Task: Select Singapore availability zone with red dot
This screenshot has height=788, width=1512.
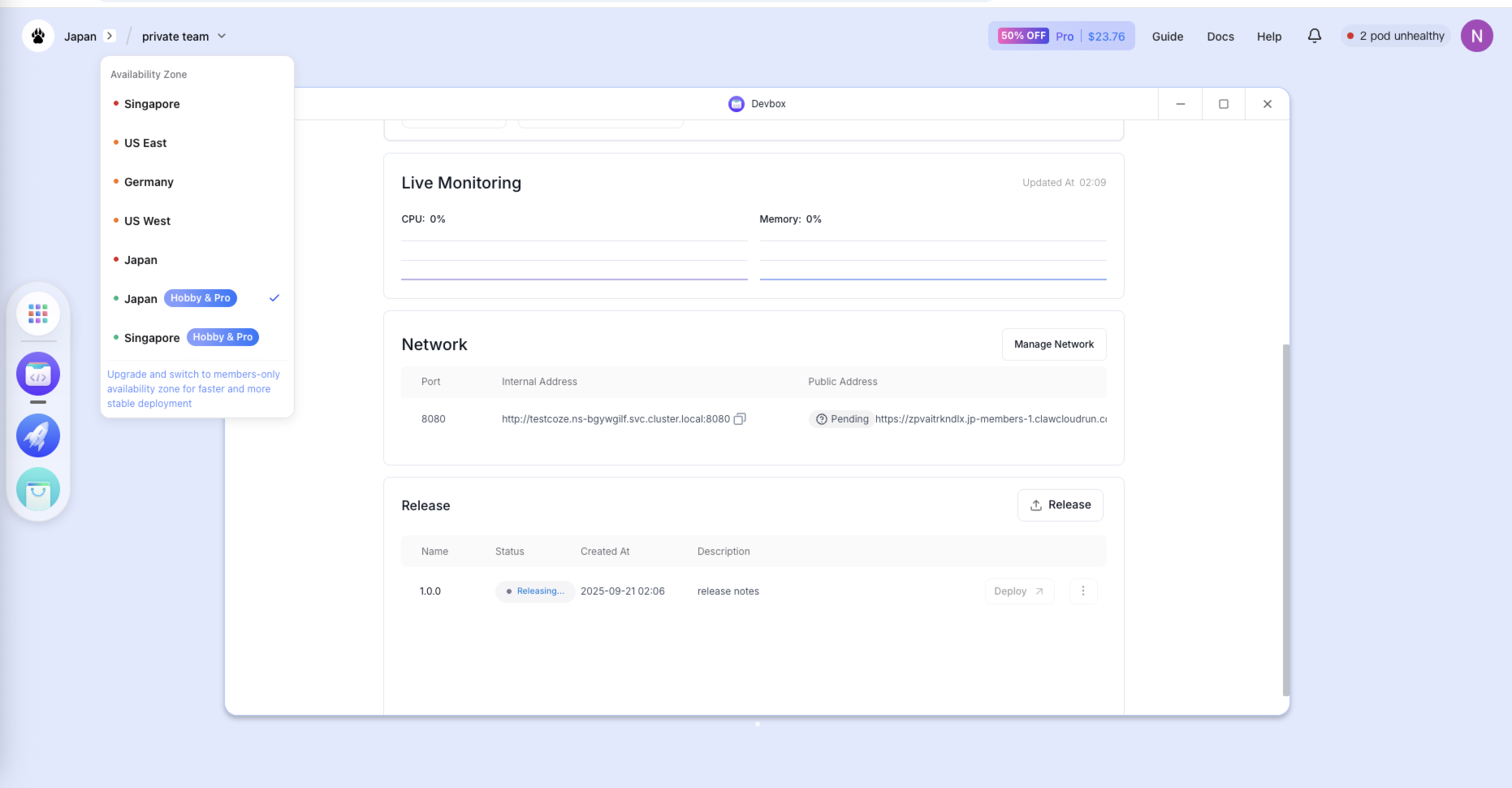Action: (x=197, y=104)
